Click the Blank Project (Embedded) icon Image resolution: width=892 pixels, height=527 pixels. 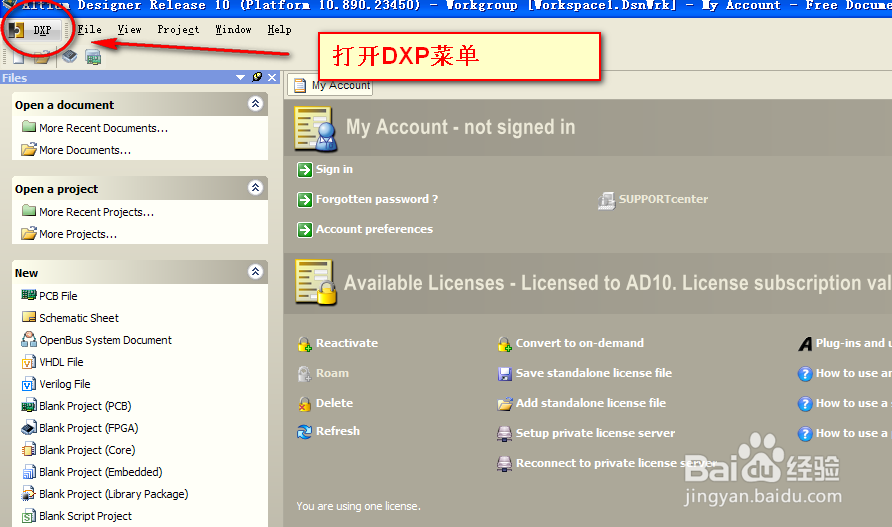click(x=28, y=472)
